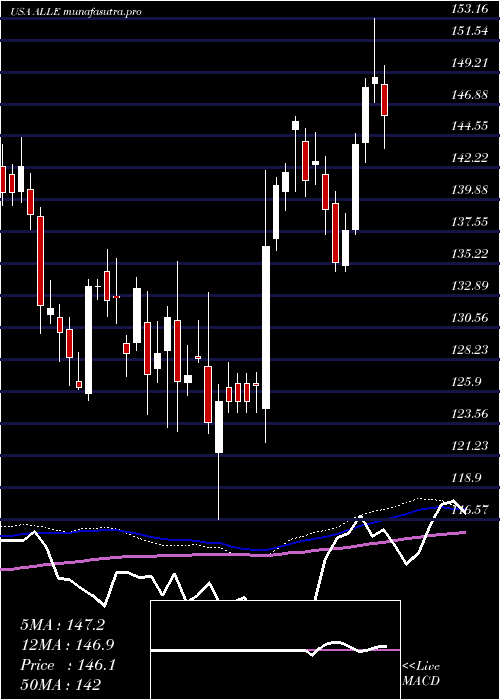Click the 149.21 price axis label
The image size is (500, 700).
coord(469,63)
